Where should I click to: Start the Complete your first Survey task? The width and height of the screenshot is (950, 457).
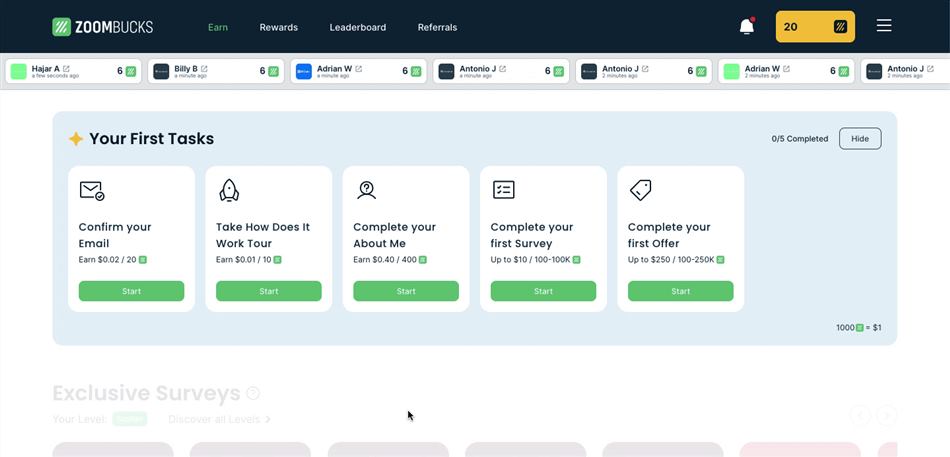click(x=543, y=291)
